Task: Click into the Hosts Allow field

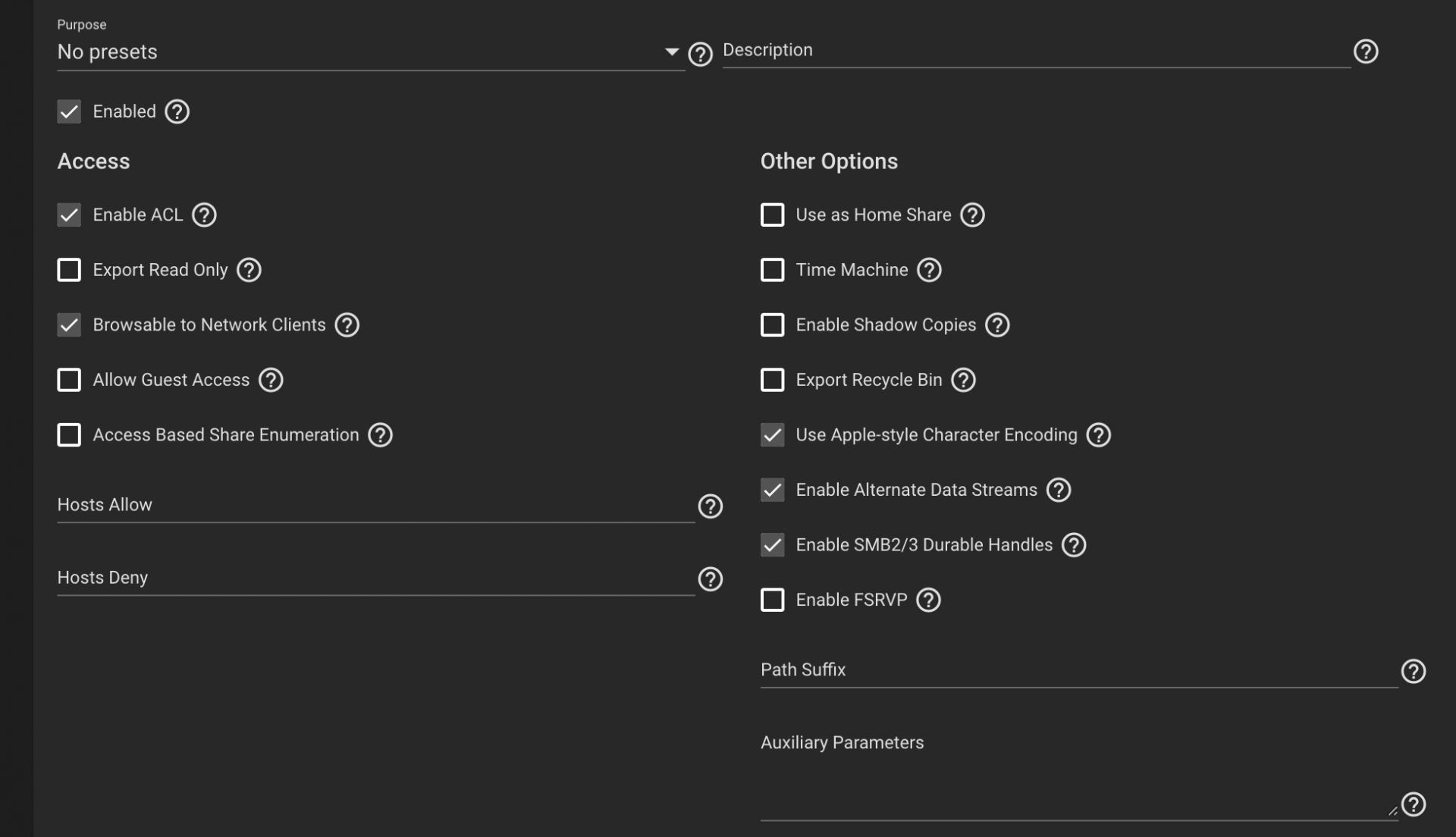Action: click(x=376, y=506)
